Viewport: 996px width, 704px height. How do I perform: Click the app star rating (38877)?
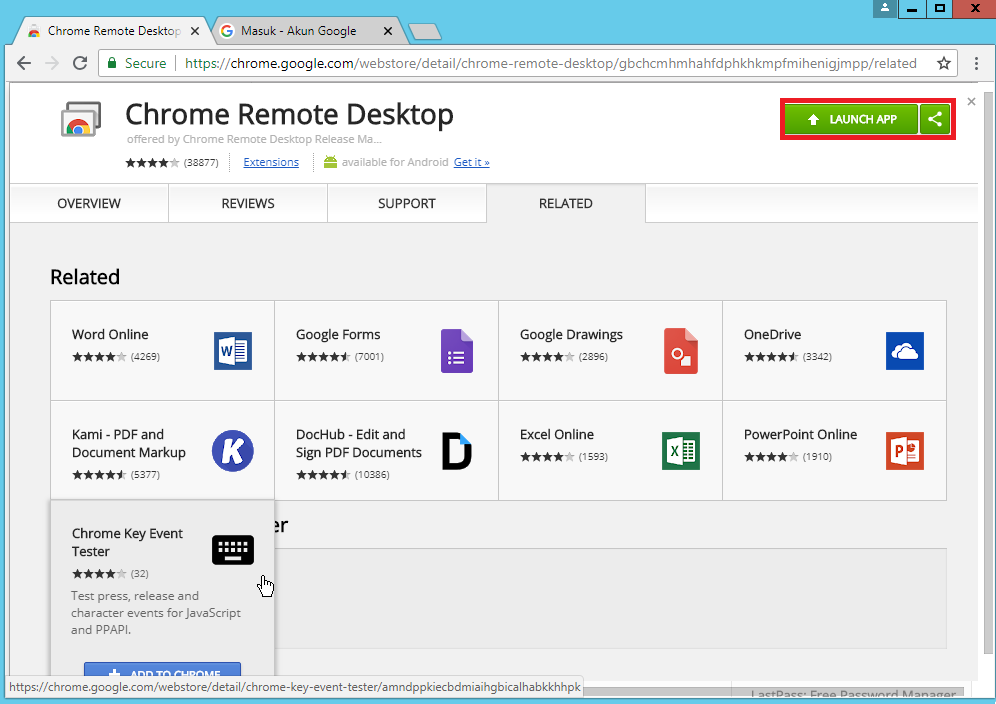point(172,163)
